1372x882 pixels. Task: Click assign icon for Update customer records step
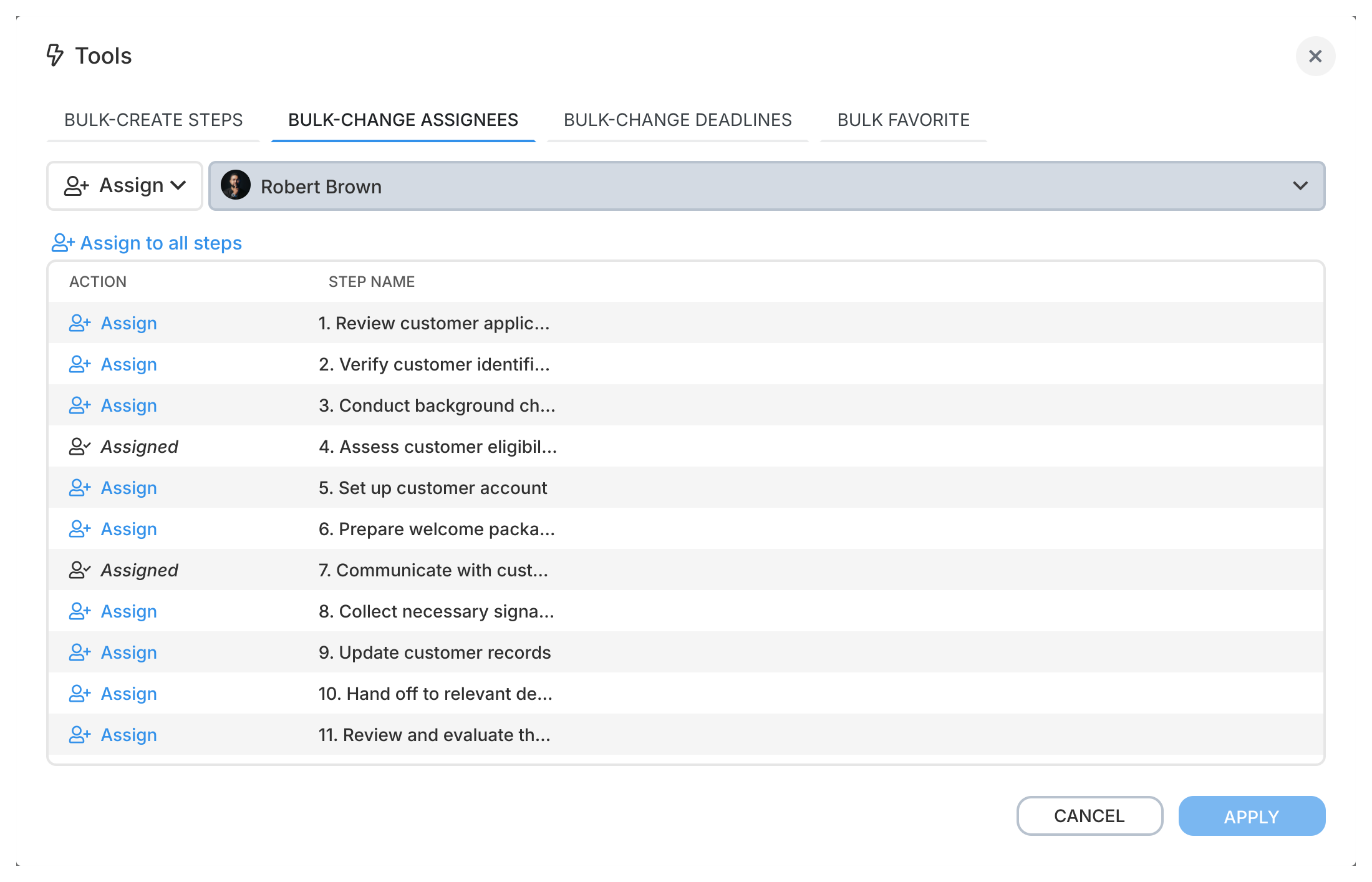pos(79,652)
